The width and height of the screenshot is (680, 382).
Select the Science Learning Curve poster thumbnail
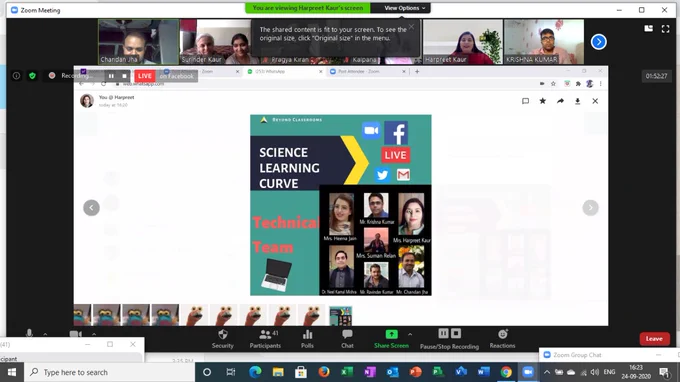340,315
